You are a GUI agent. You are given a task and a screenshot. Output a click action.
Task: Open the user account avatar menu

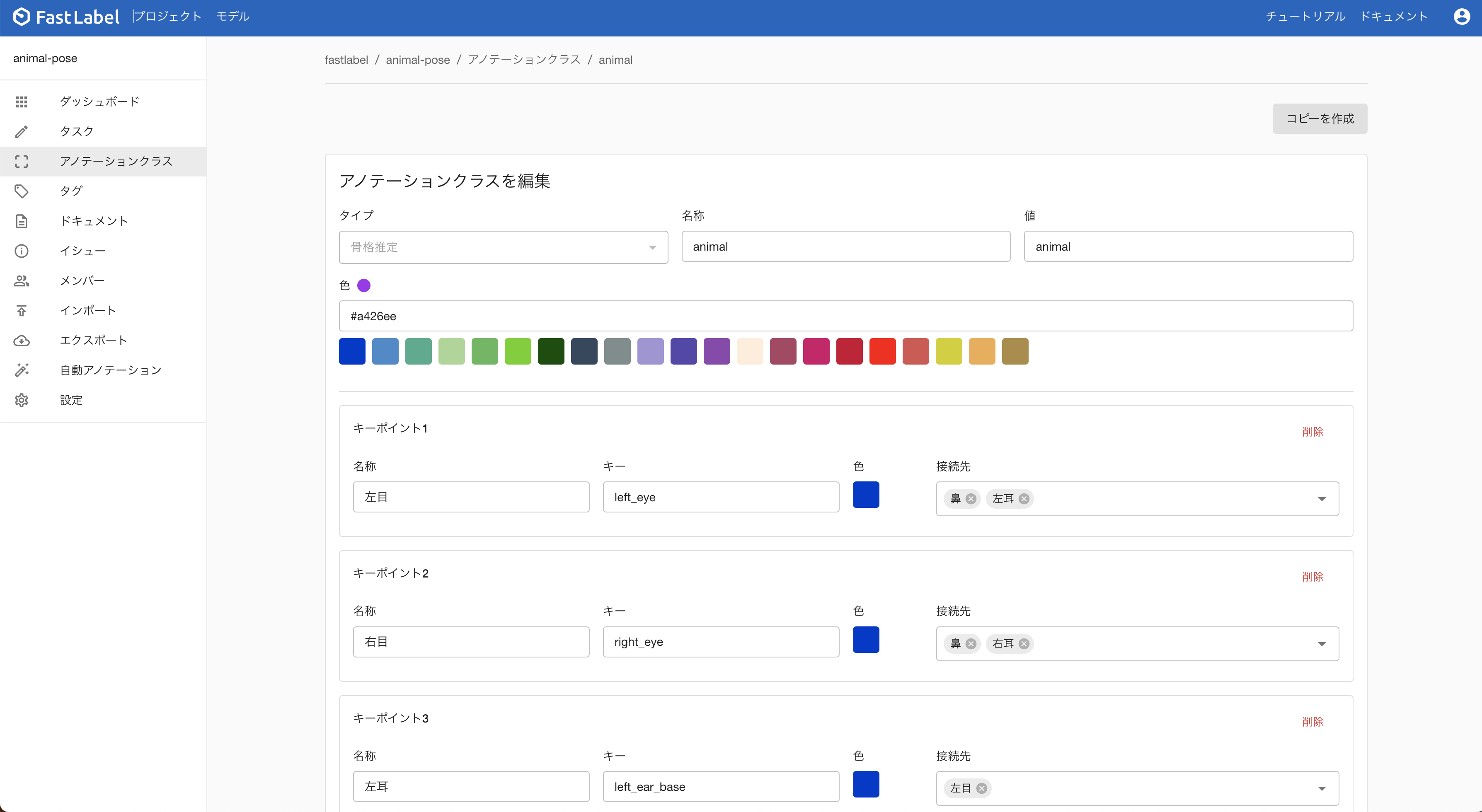pyautogui.click(x=1461, y=17)
